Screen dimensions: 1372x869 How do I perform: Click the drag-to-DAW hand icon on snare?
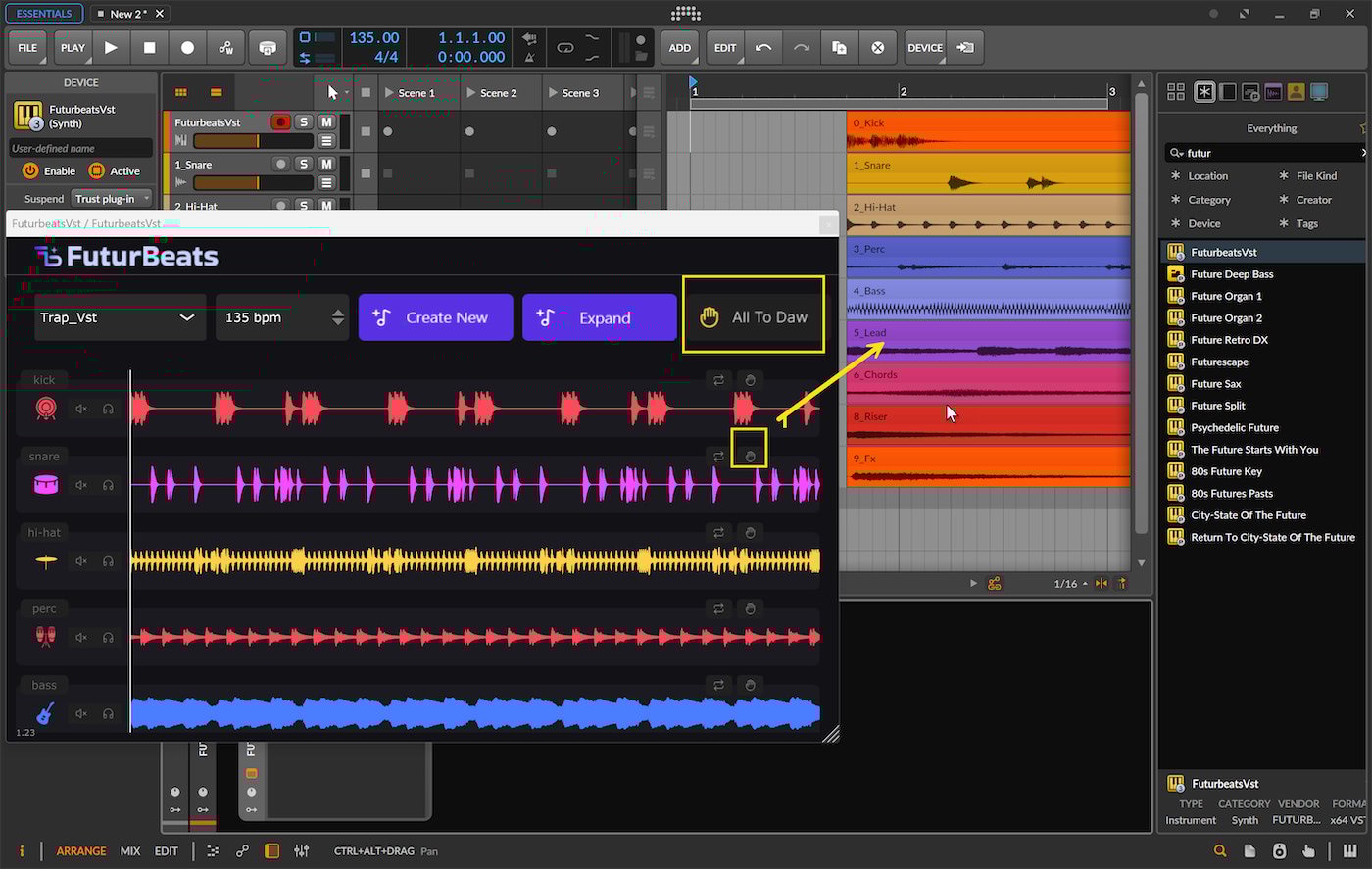[750, 457]
